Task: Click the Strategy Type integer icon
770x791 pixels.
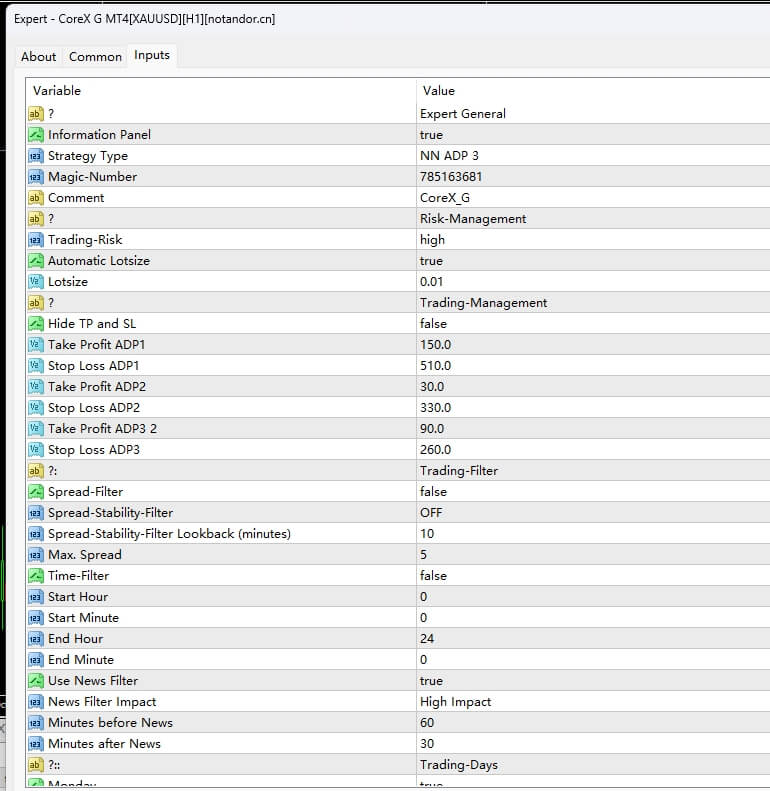Action: (36, 156)
